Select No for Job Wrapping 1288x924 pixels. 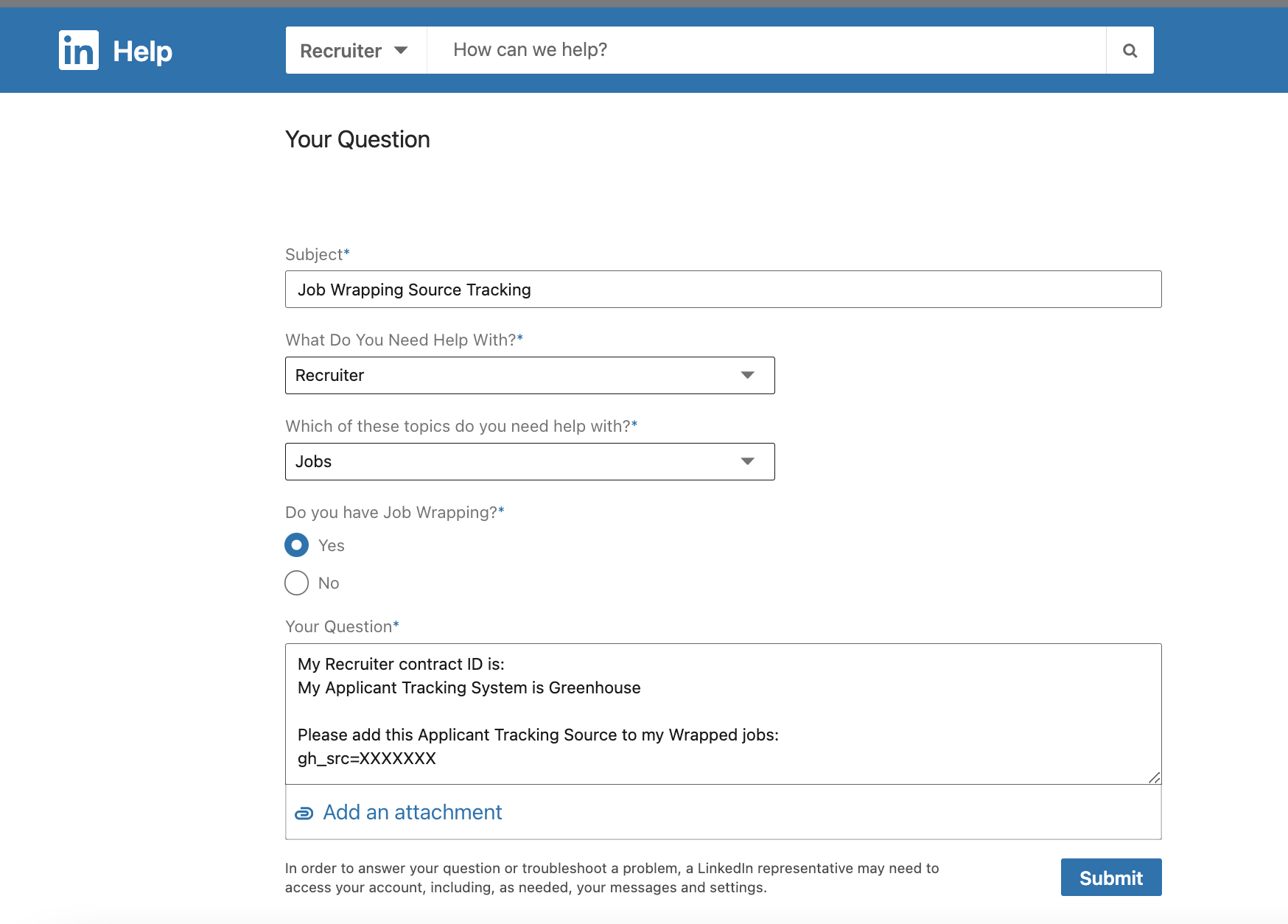click(296, 583)
